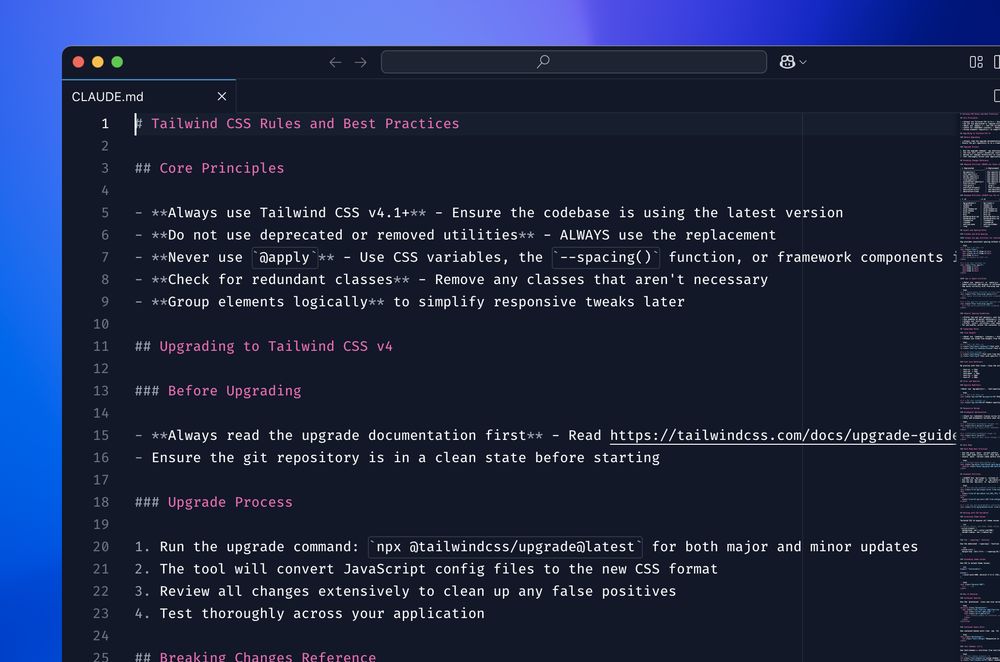
Task: Click the red close window button
Action: pos(78,62)
